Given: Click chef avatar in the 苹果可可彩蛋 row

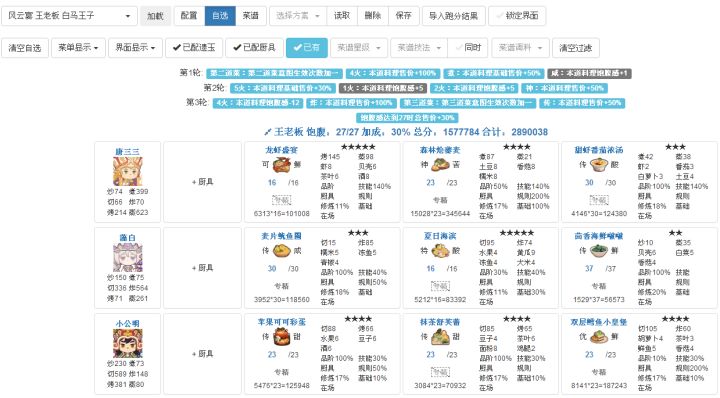Looking at the screenshot, I should click(128, 343).
